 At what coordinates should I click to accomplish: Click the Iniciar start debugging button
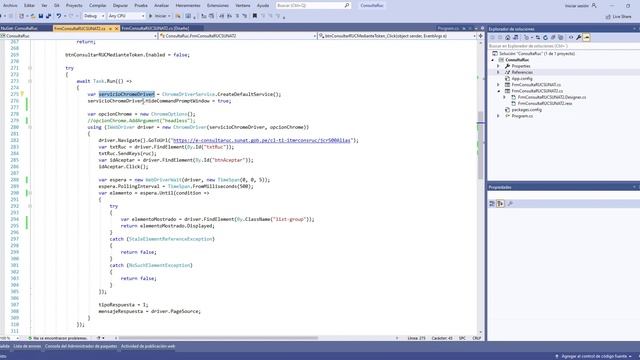[x=160, y=16]
